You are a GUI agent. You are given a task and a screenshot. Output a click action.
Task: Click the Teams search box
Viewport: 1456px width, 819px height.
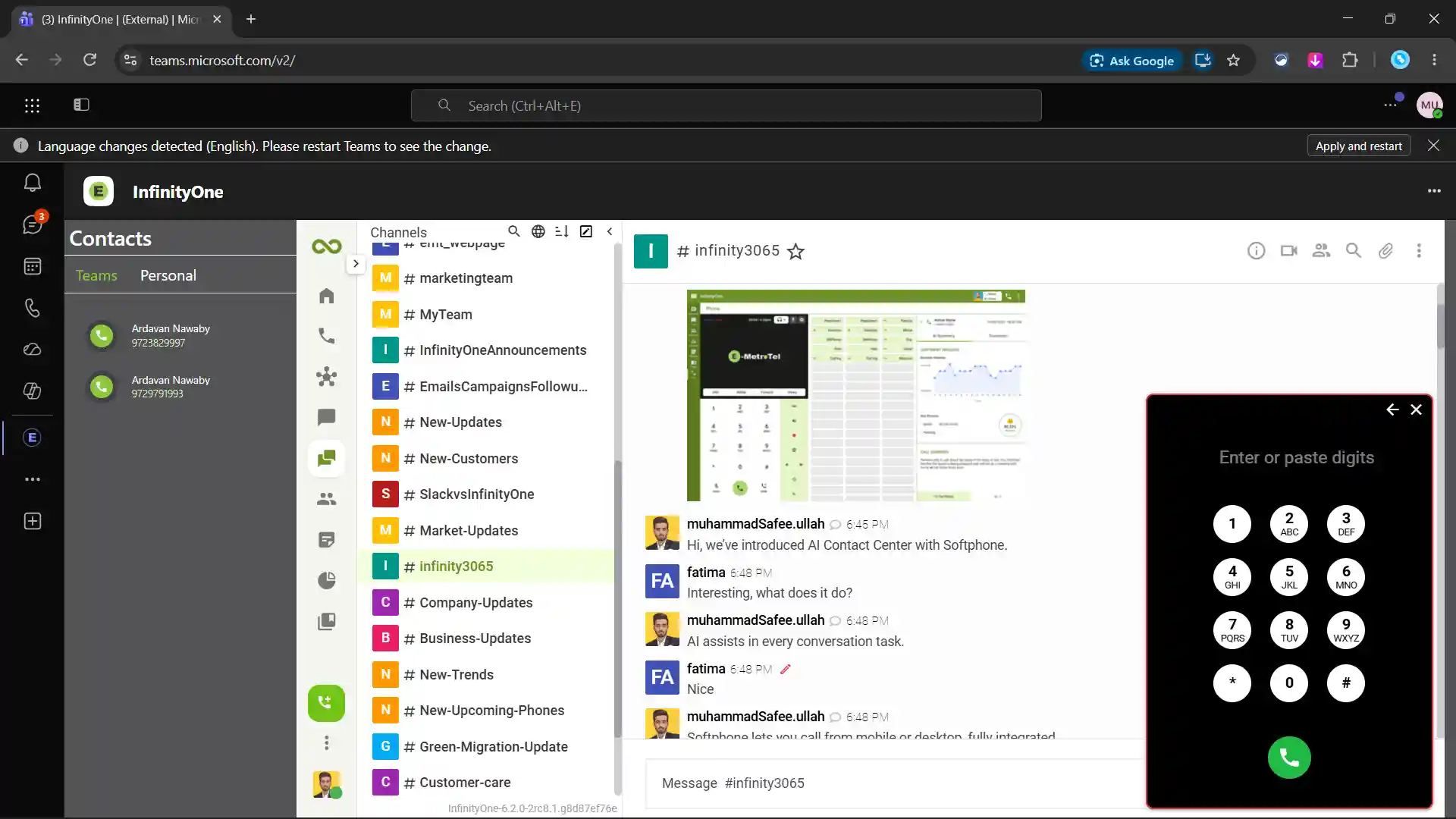tap(726, 106)
